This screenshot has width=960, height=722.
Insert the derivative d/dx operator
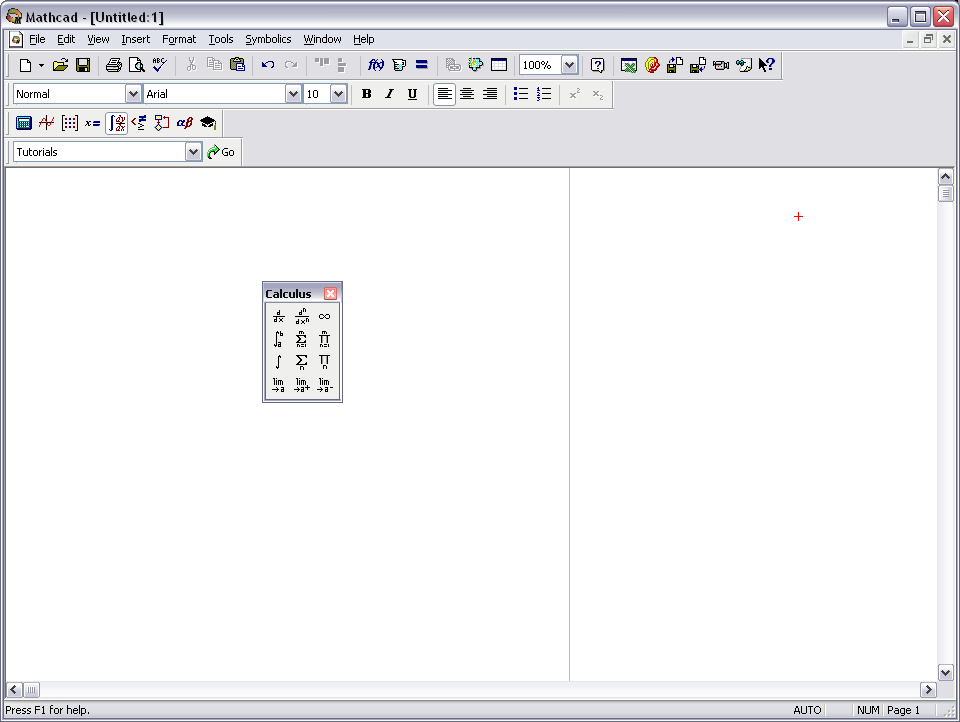point(279,317)
